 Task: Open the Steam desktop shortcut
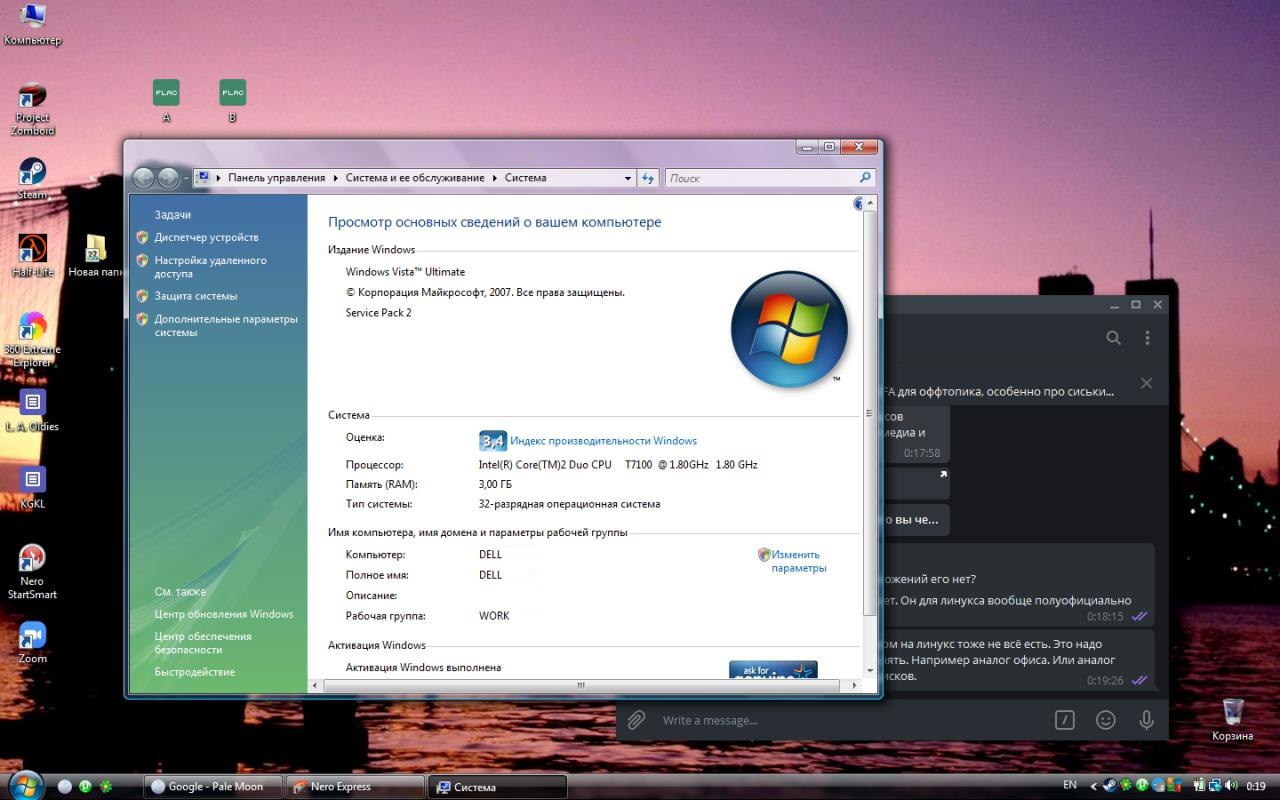[32, 178]
